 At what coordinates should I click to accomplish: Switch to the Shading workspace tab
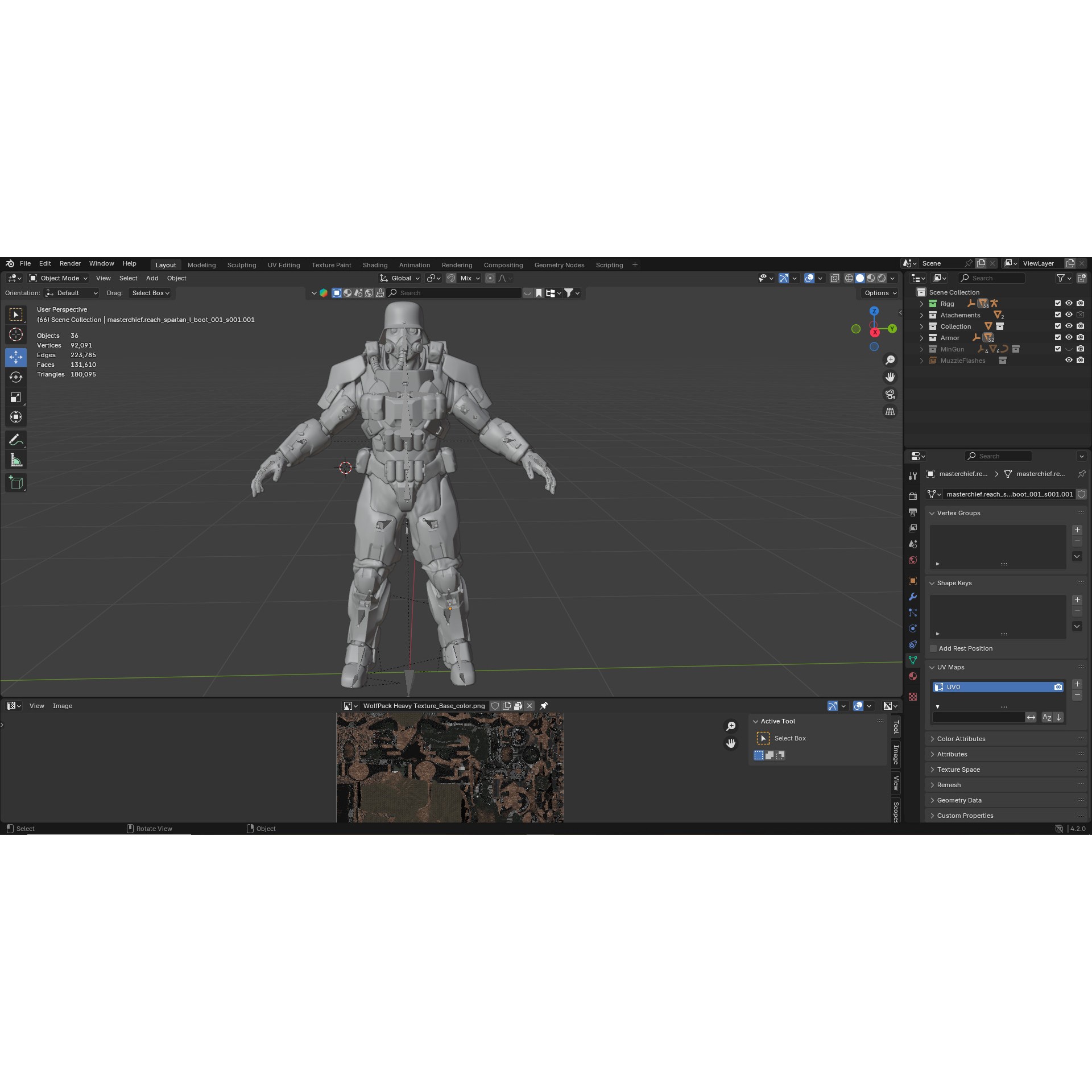coord(375,265)
